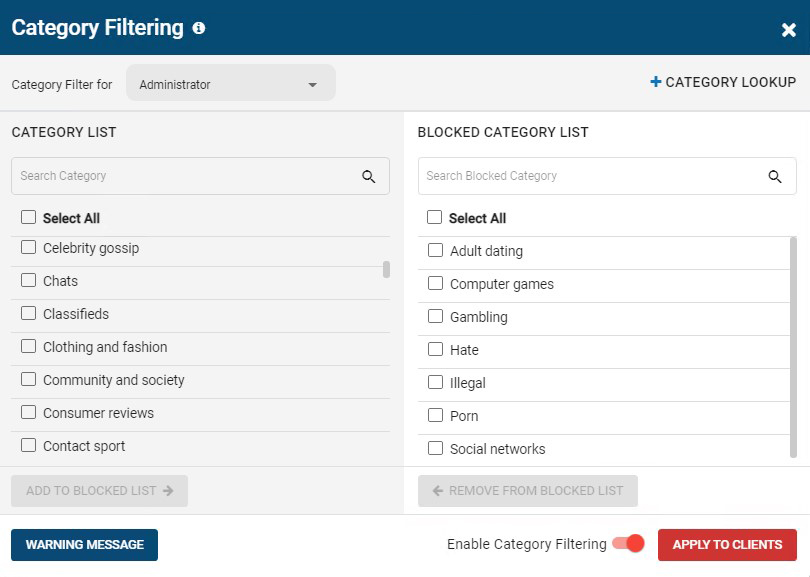Click the X to close Category Filtering
Viewport: 810px width, 577px height.
pos(789,29)
